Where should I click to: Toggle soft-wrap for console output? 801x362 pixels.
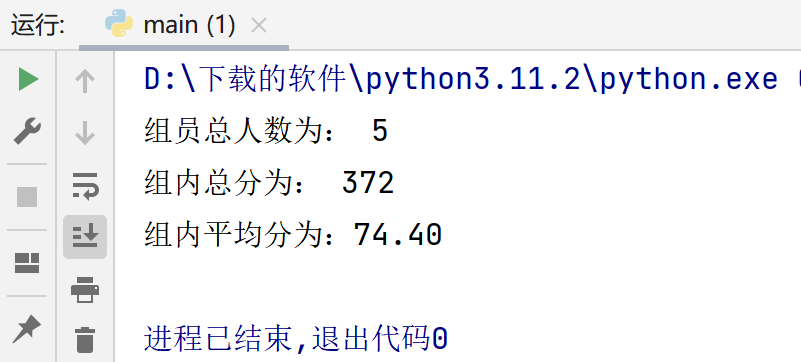tap(85, 186)
